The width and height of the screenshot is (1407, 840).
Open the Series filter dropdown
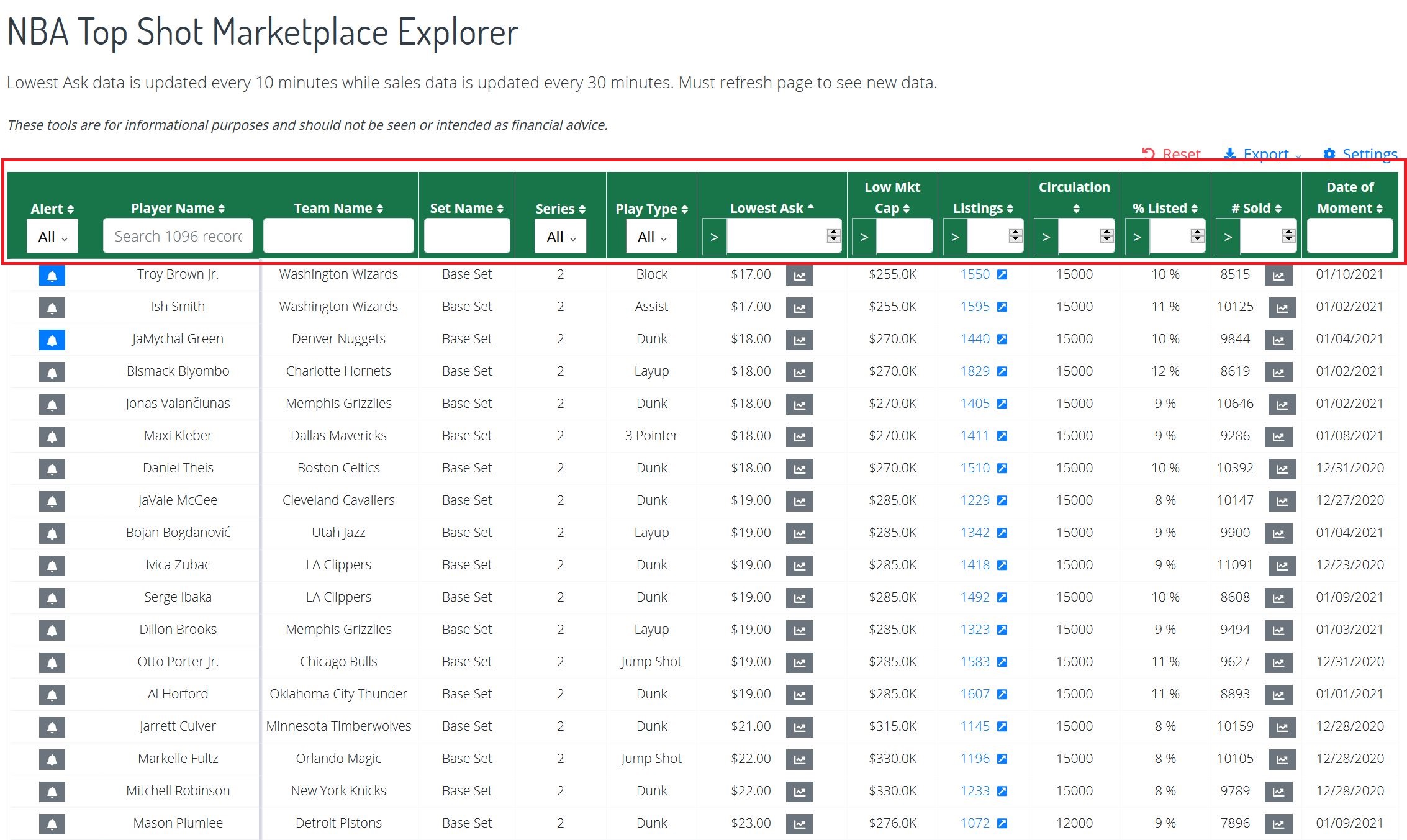[561, 237]
